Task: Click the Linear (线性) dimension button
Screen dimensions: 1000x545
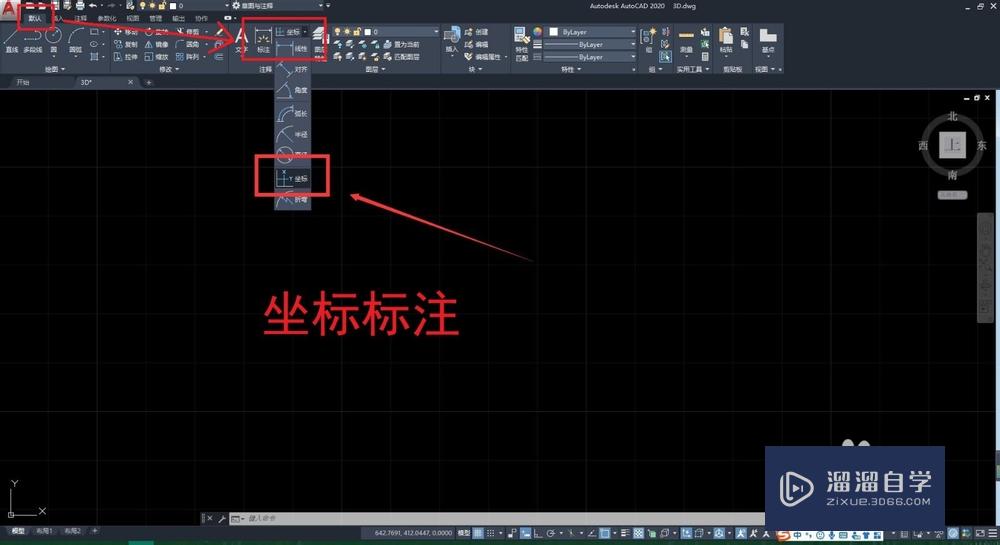Action: click(x=293, y=48)
